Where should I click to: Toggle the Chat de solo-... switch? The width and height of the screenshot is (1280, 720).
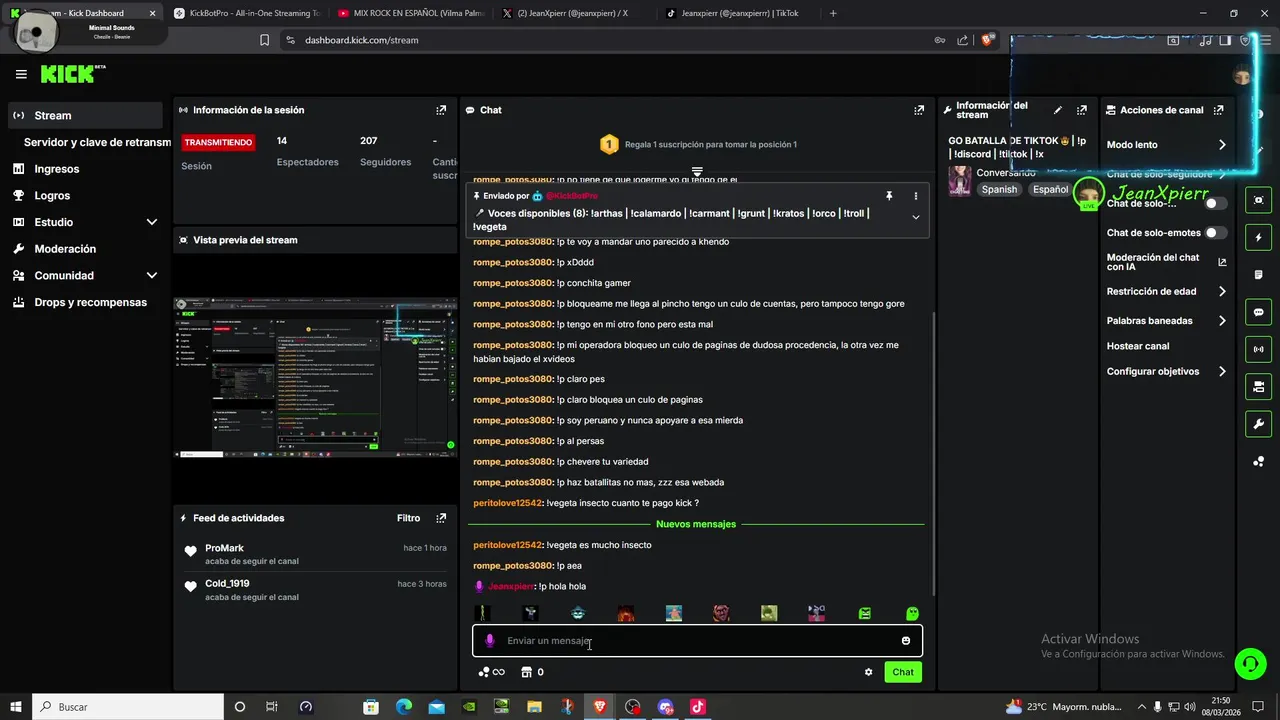1216,203
